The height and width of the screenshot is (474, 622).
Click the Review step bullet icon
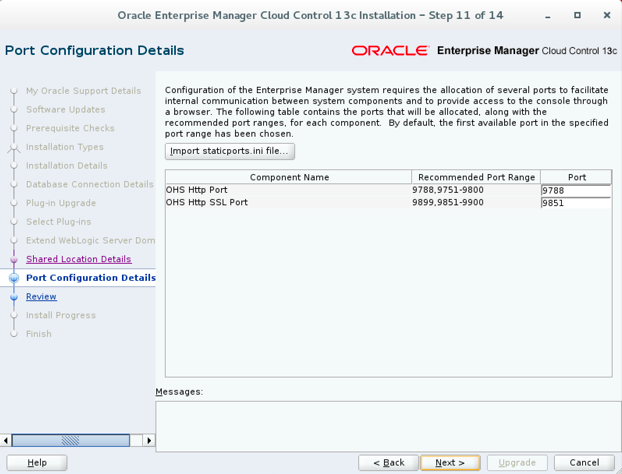tap(14, 297)
